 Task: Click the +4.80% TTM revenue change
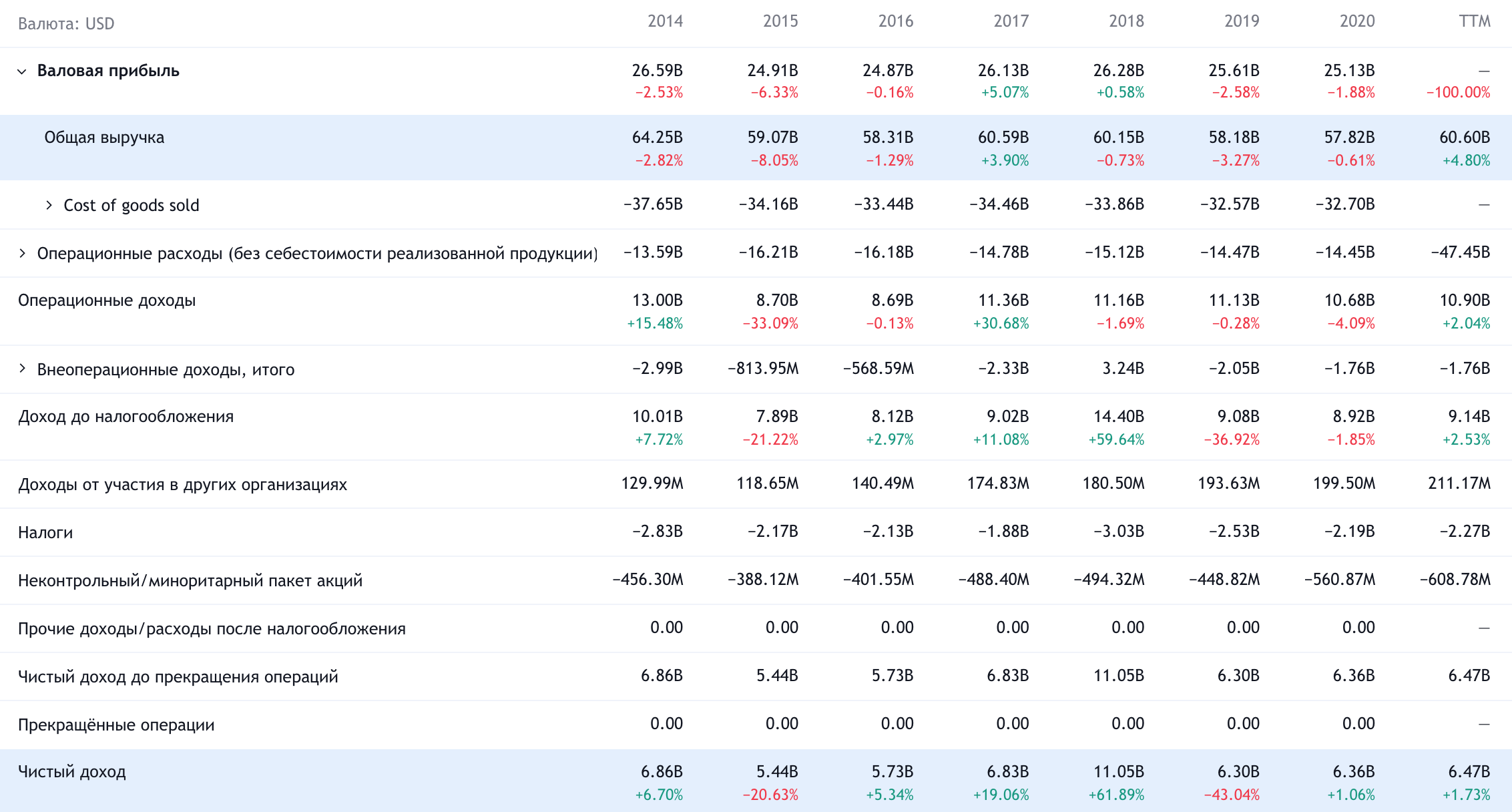click(x=1467, y=161)
